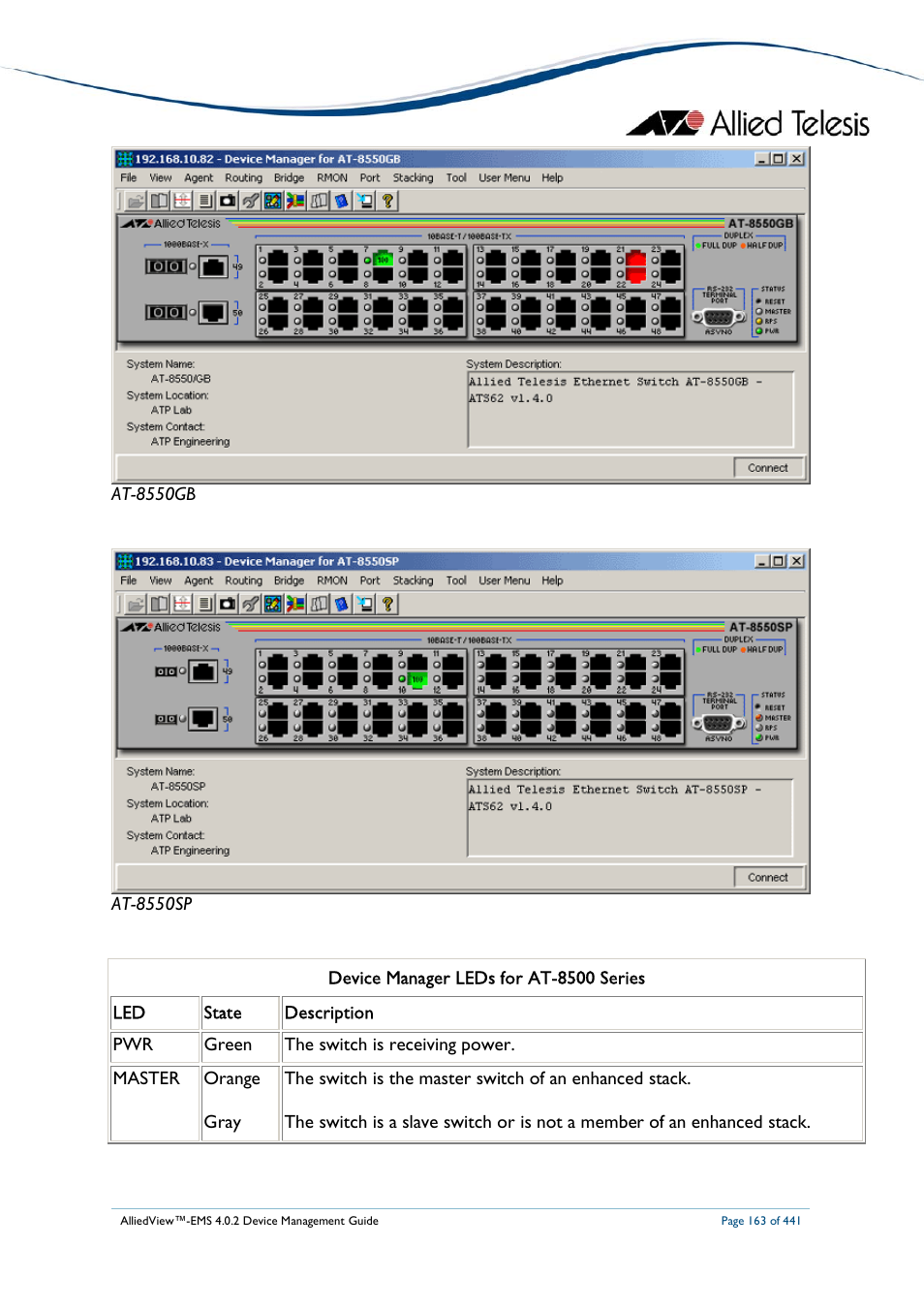Select the red port 22 on AT-8550GB
The width and height of the screenshot is (924, 1309).
635,276
